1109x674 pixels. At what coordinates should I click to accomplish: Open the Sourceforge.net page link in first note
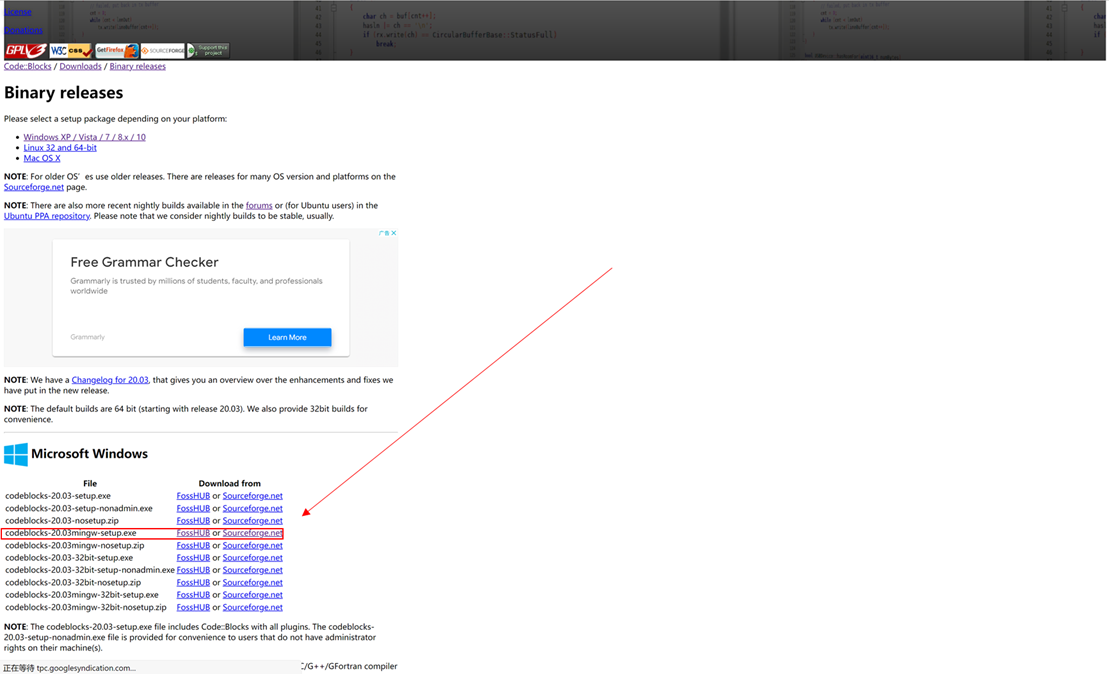34,187
